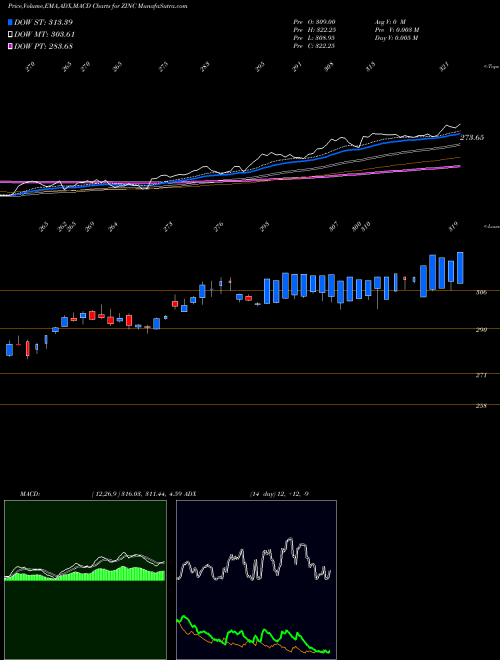Open the dark blue ADX indicator panel
The image size is (500, 660).
256,580
